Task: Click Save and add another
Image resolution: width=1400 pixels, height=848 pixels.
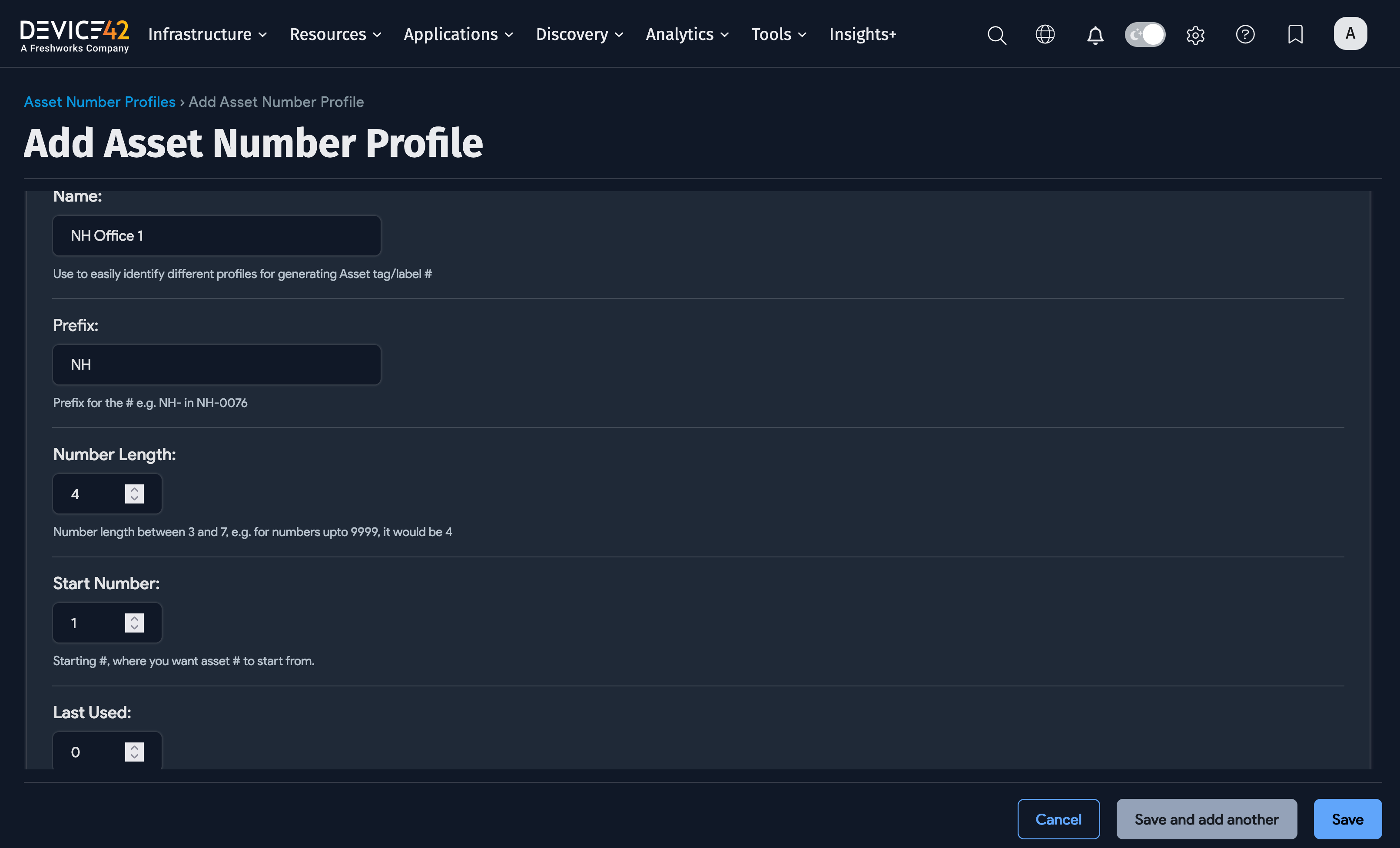Action: click(x=1206, y=818)
